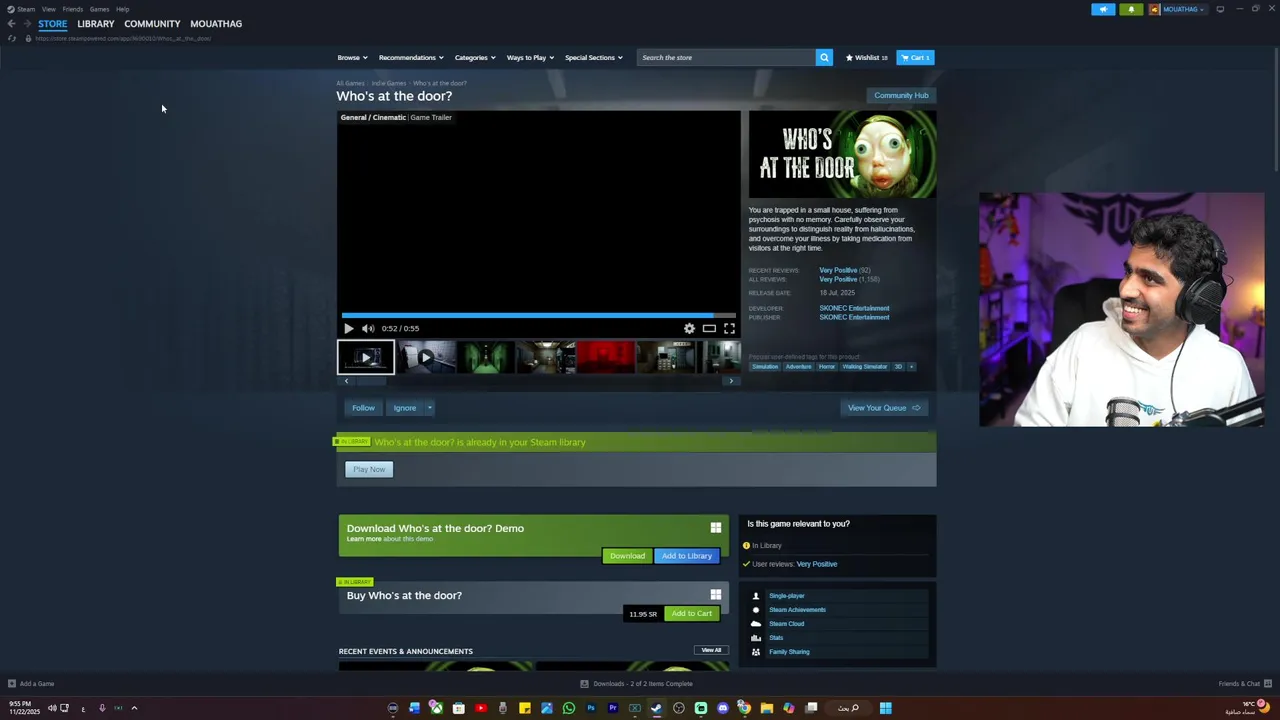Go back with the navigation arrow
Screen dimensions: 1280x720
pyautogui.click(x=11, y=24)
